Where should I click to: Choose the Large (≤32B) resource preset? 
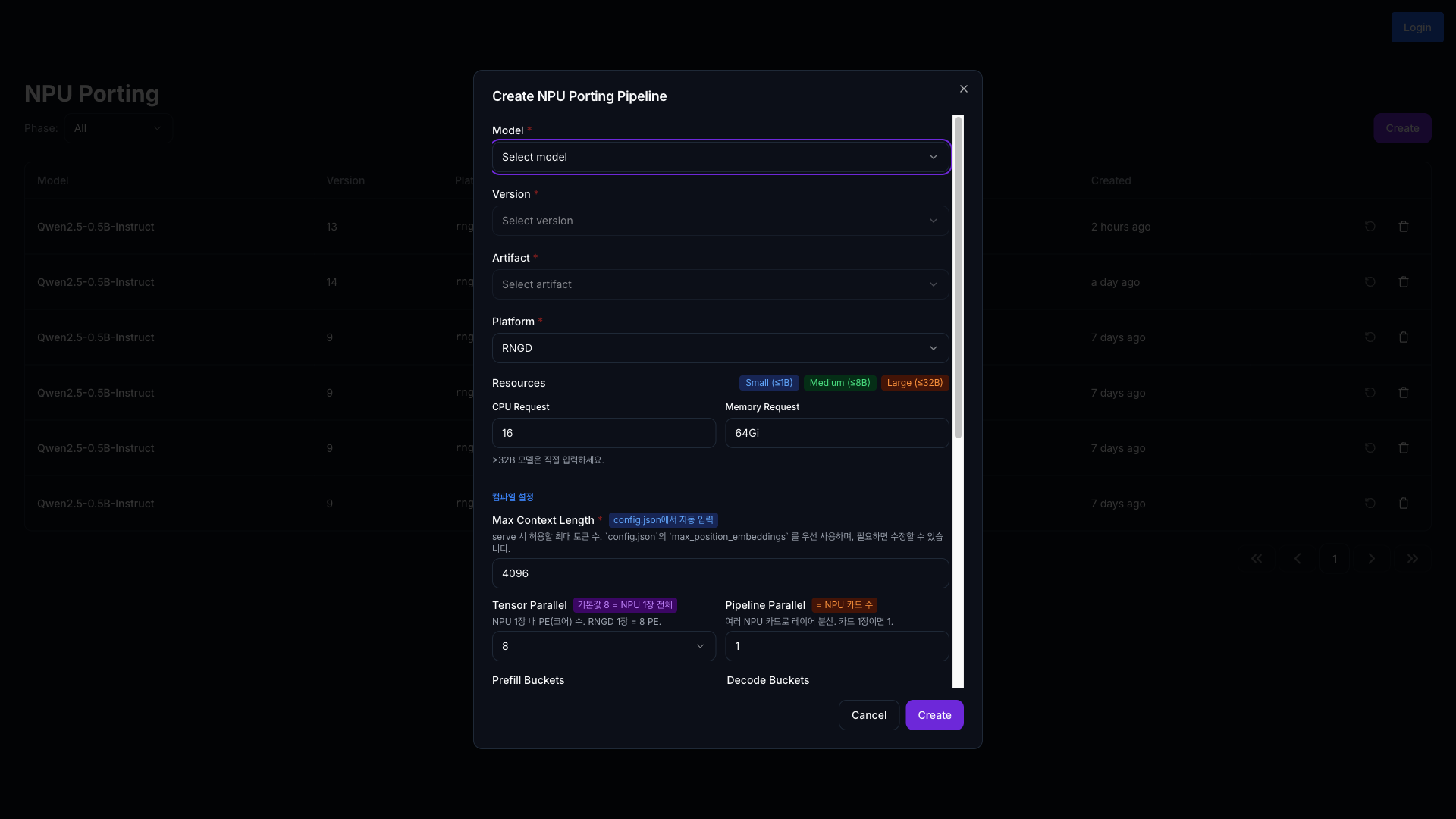[915, 383]
